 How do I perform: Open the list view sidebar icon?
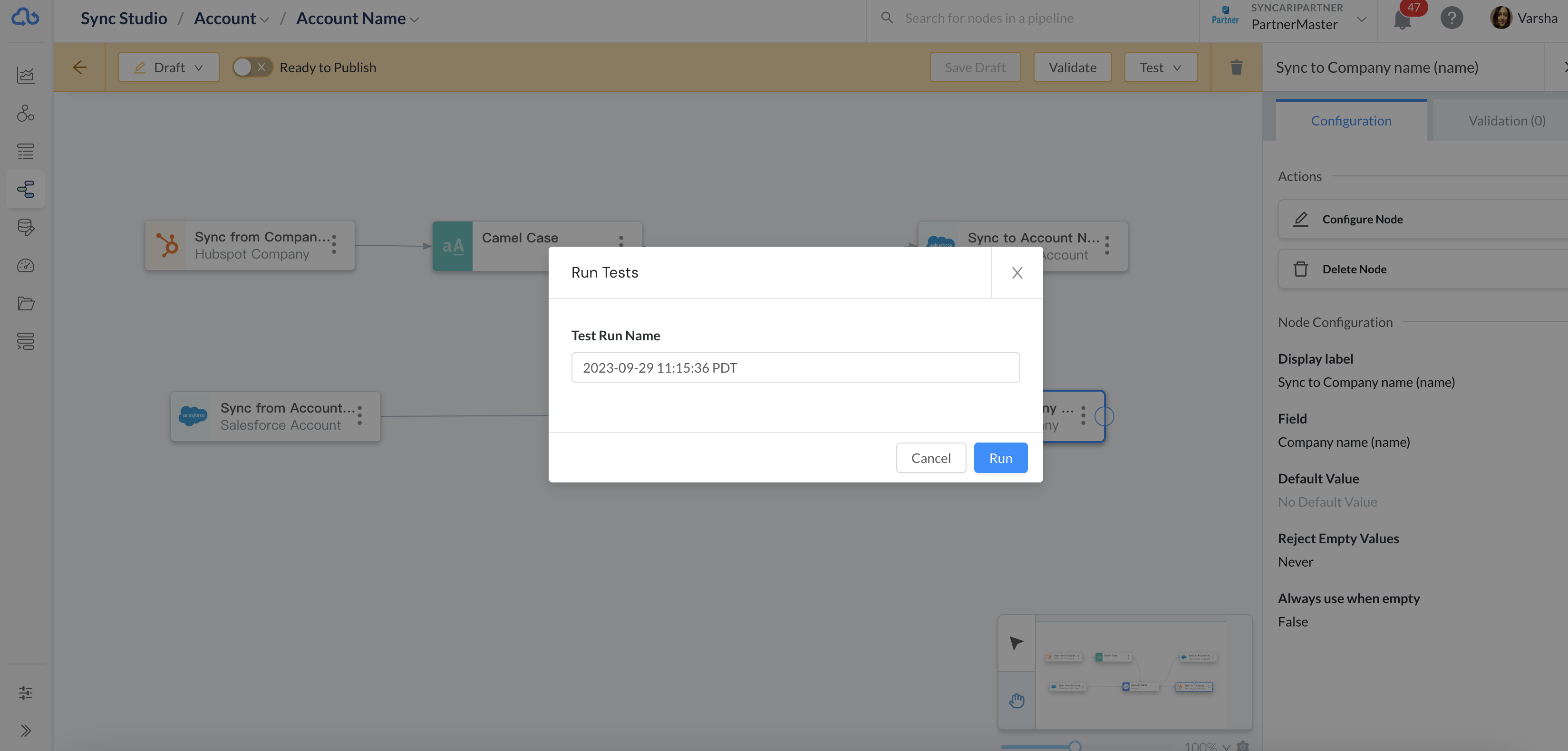26,151
